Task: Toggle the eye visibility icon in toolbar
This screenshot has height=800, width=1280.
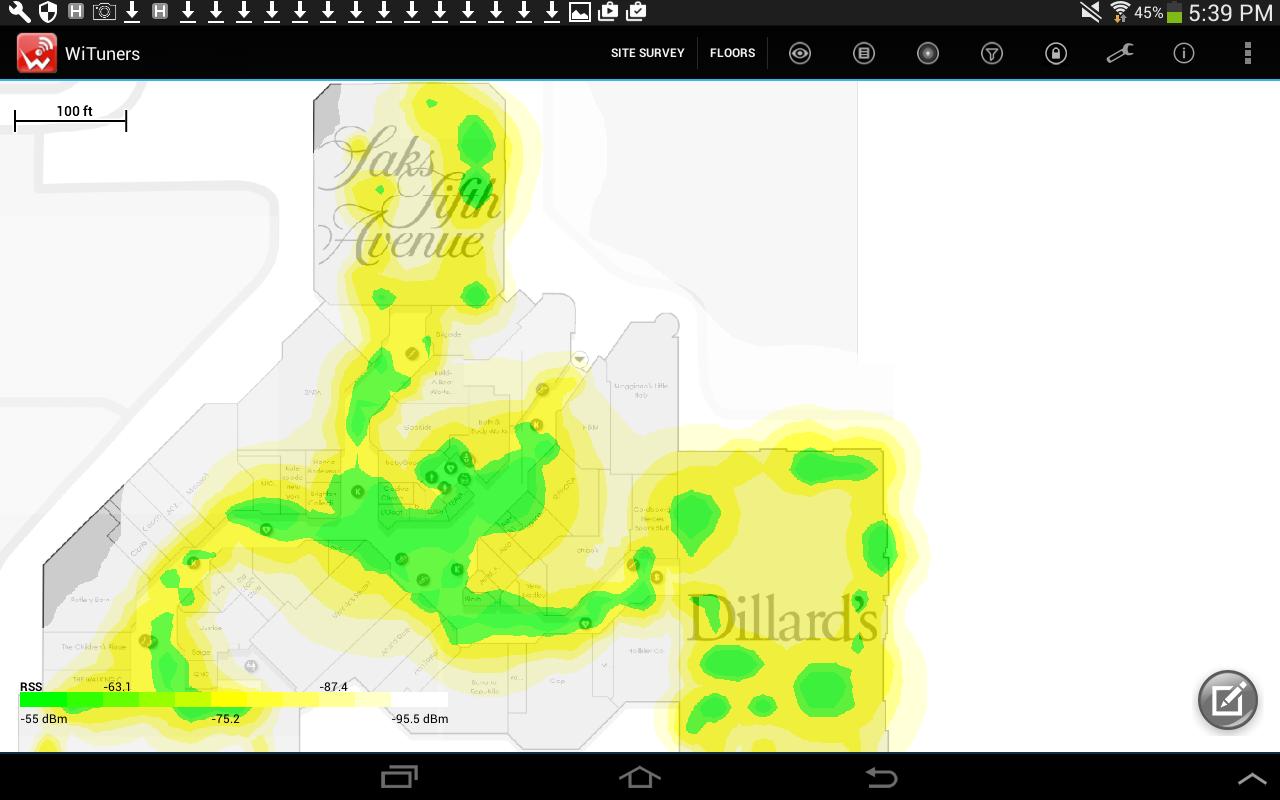Action: [800, 53]
